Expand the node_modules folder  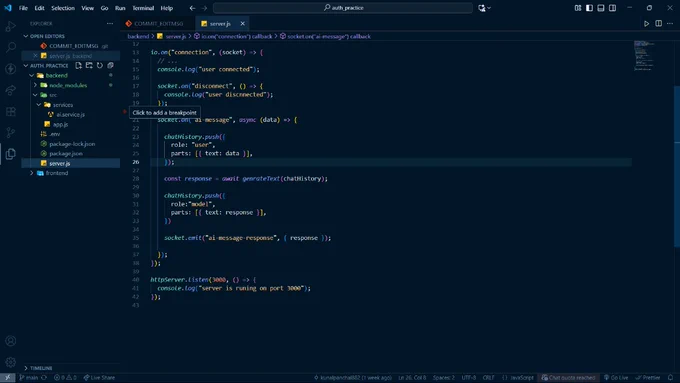(x=35, y=85)
